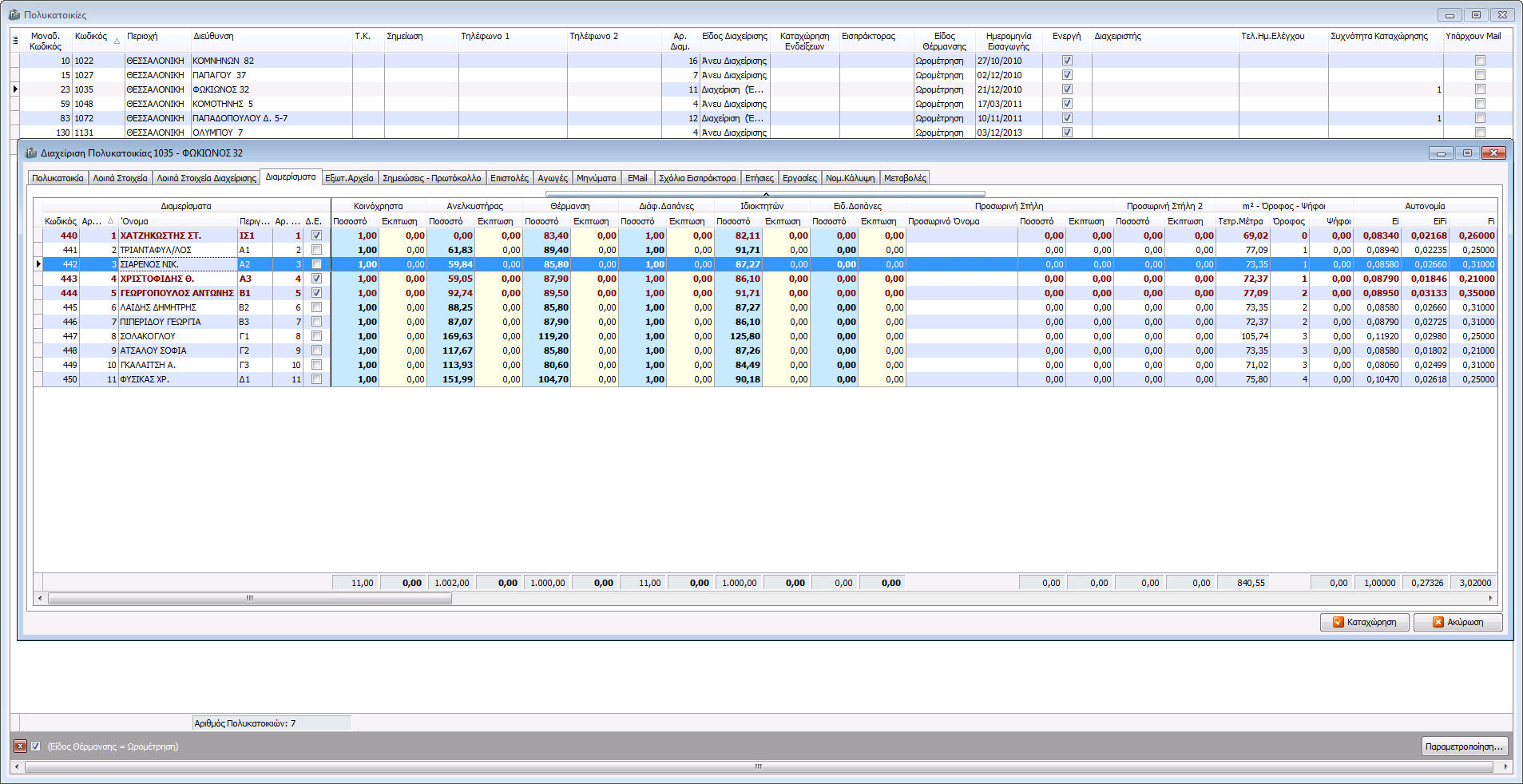This screenshot has width=1523, height=784.
Task: Click the square meters value 105,74 cell
Action: tap(1243, 336)
